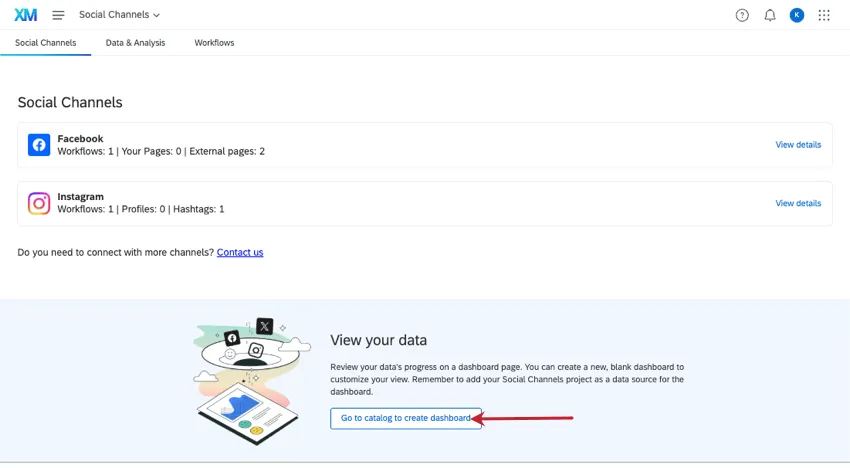Select the Facebook channel row
This screenshot has width=850, height=468.
[400, 145]
